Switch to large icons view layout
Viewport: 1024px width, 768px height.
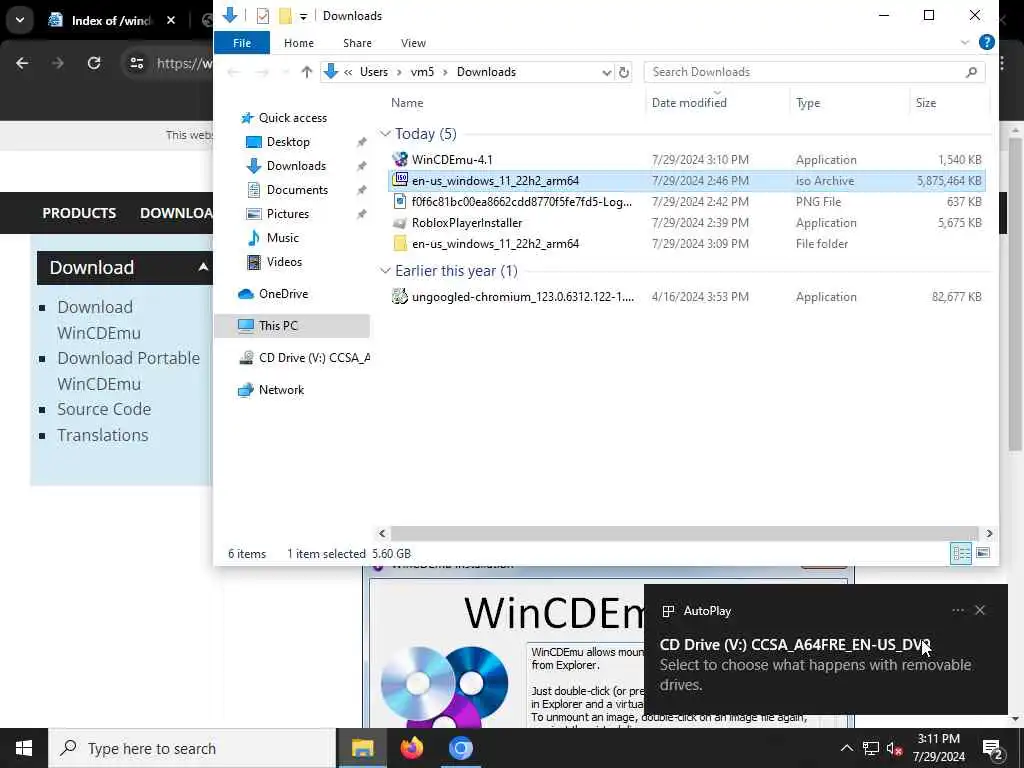[983, 554]
